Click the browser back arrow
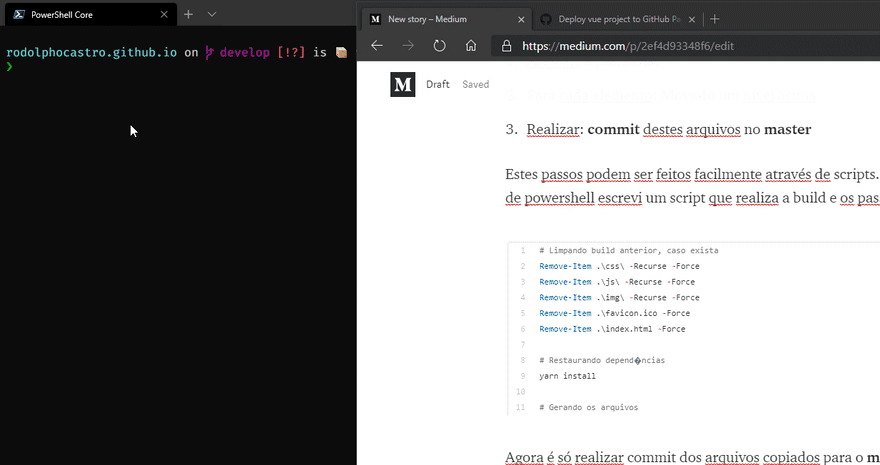880x465 pixels. pos(377,46)
